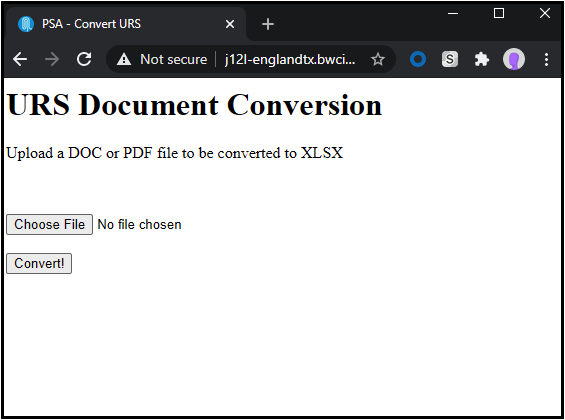Viewport: 565px width, 420px height.
Task: Click the Not secure warning triangle
Action: [x=124, y=59]
